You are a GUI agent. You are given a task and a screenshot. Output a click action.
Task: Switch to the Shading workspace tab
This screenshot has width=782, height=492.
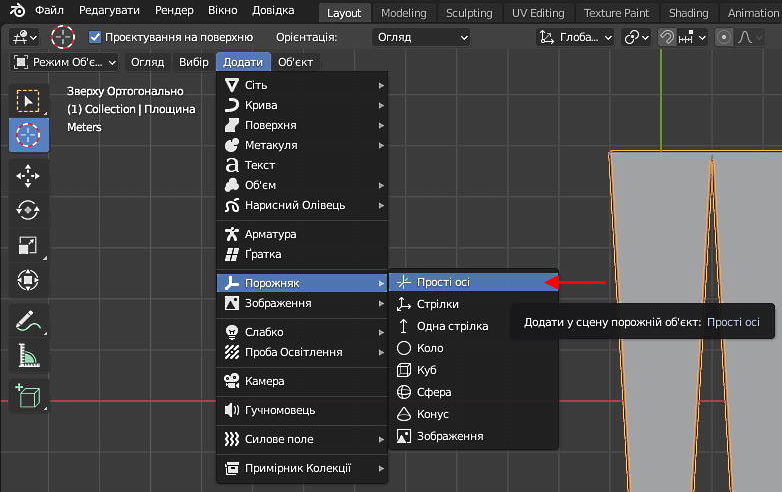point(688,13)
